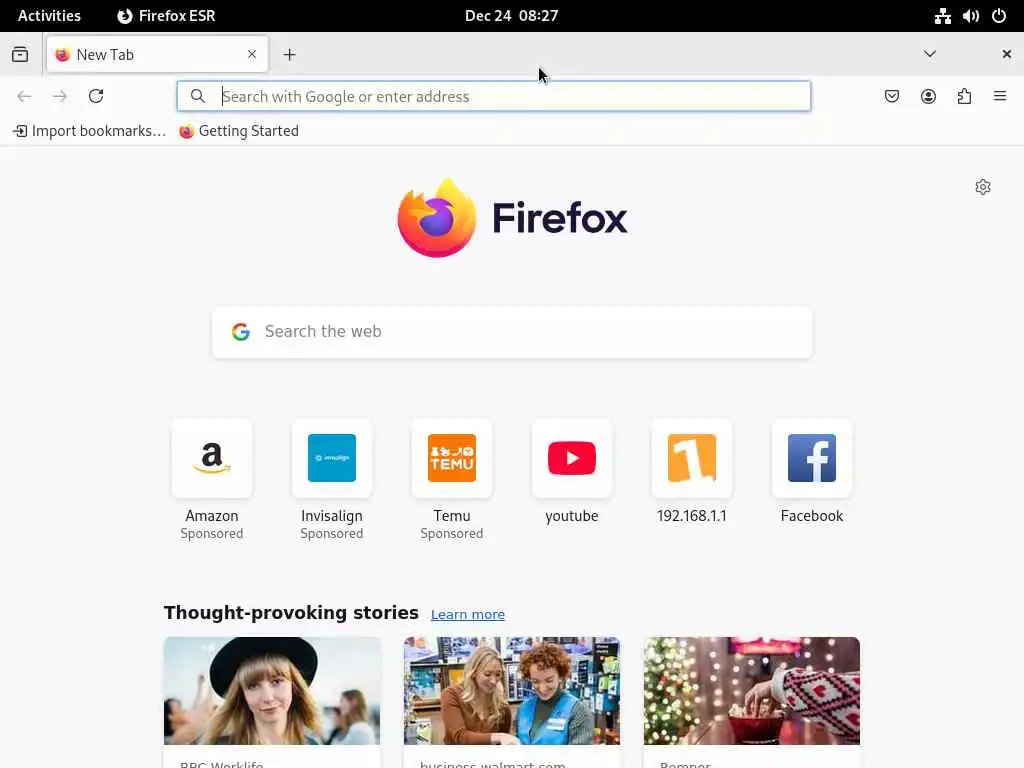
Task: Click the Thought-provoking stories heading
Action: tap(291, 613)
